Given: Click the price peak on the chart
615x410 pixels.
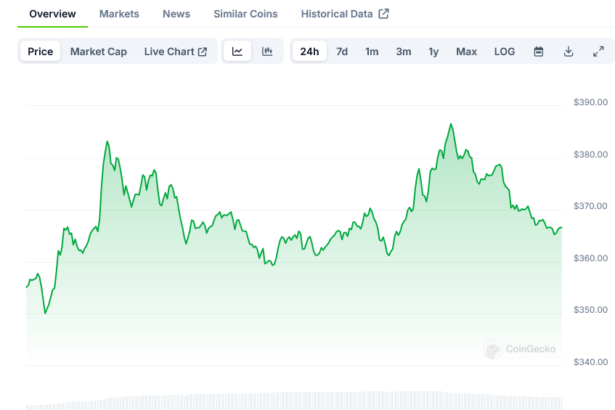Looking at the screenshot, I should tap(451, 125).
